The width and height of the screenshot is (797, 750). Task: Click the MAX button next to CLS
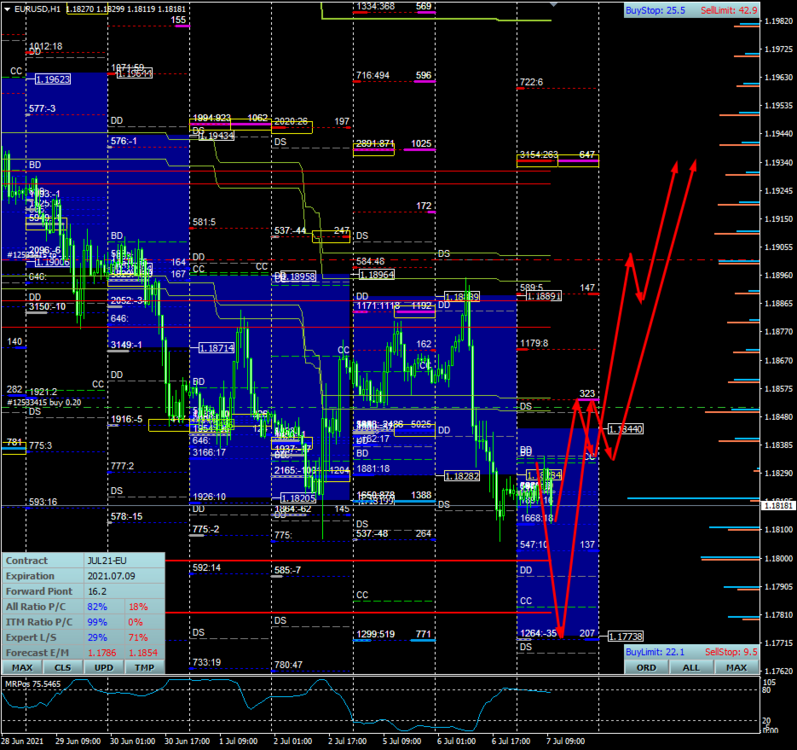tap(22, 668)
